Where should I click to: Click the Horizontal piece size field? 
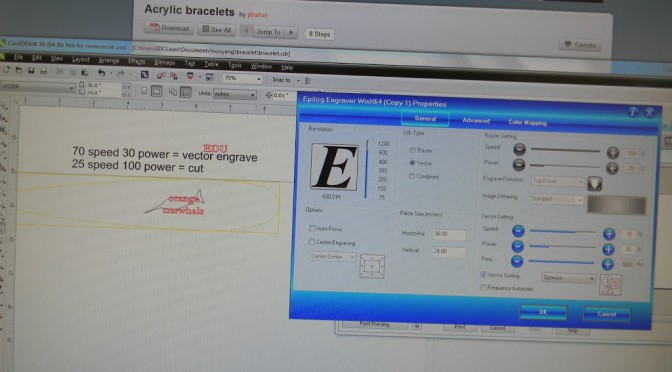click(448, 234)
